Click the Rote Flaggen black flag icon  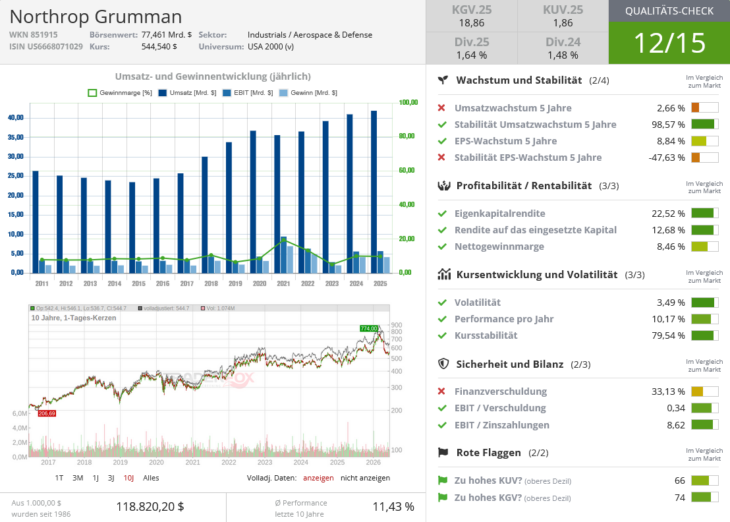tap(443, 453)
